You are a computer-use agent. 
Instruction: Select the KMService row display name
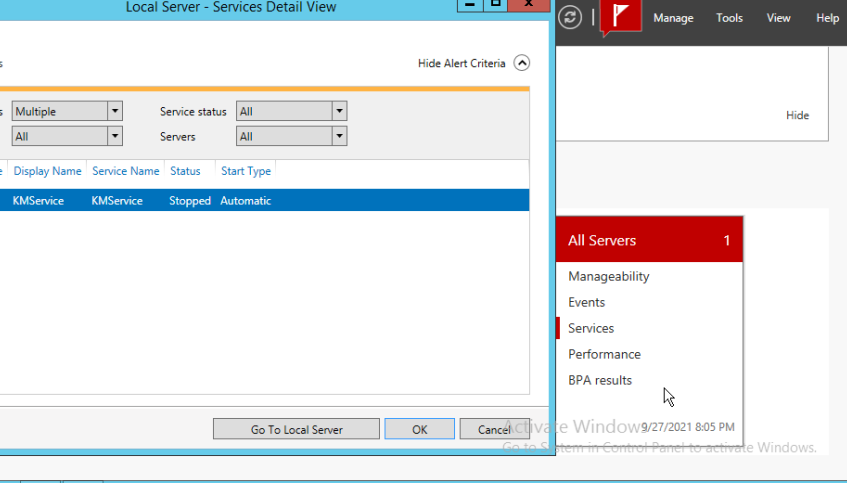[38, 200]
